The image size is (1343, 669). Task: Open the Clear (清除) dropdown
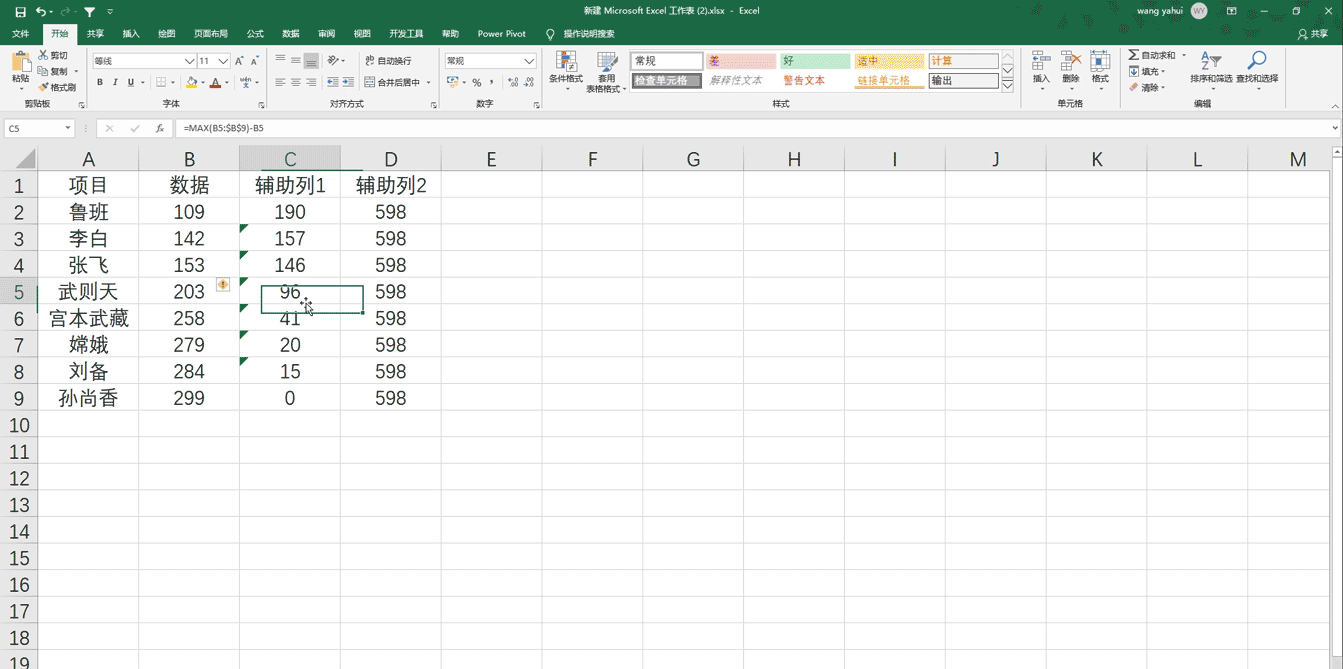1147,87
